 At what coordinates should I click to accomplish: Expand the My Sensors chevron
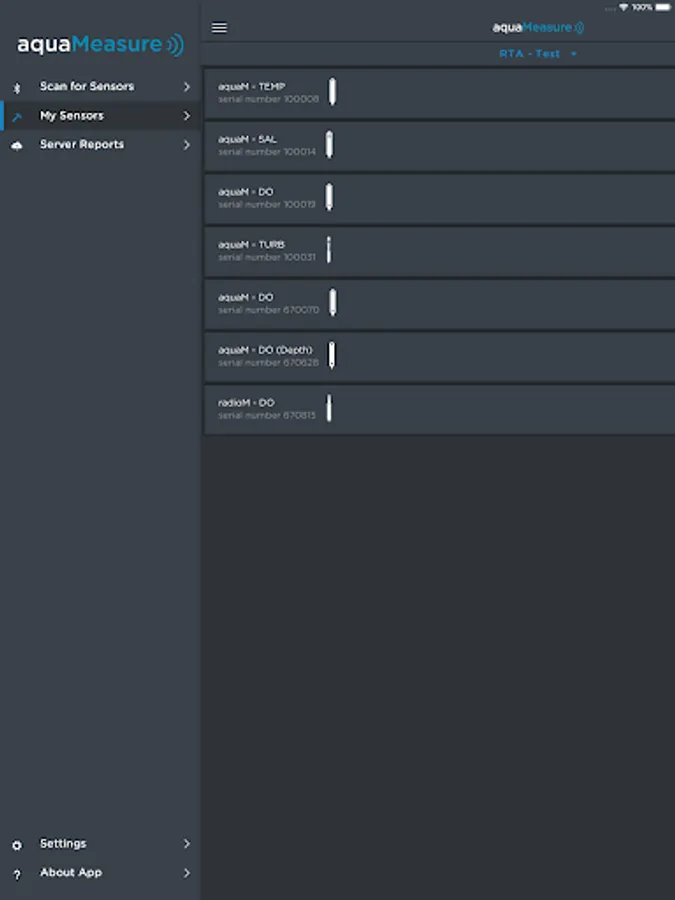(187, 116)
